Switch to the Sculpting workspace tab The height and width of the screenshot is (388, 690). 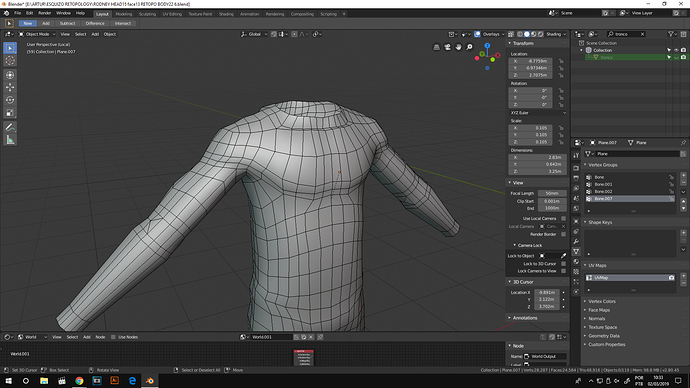147,14
